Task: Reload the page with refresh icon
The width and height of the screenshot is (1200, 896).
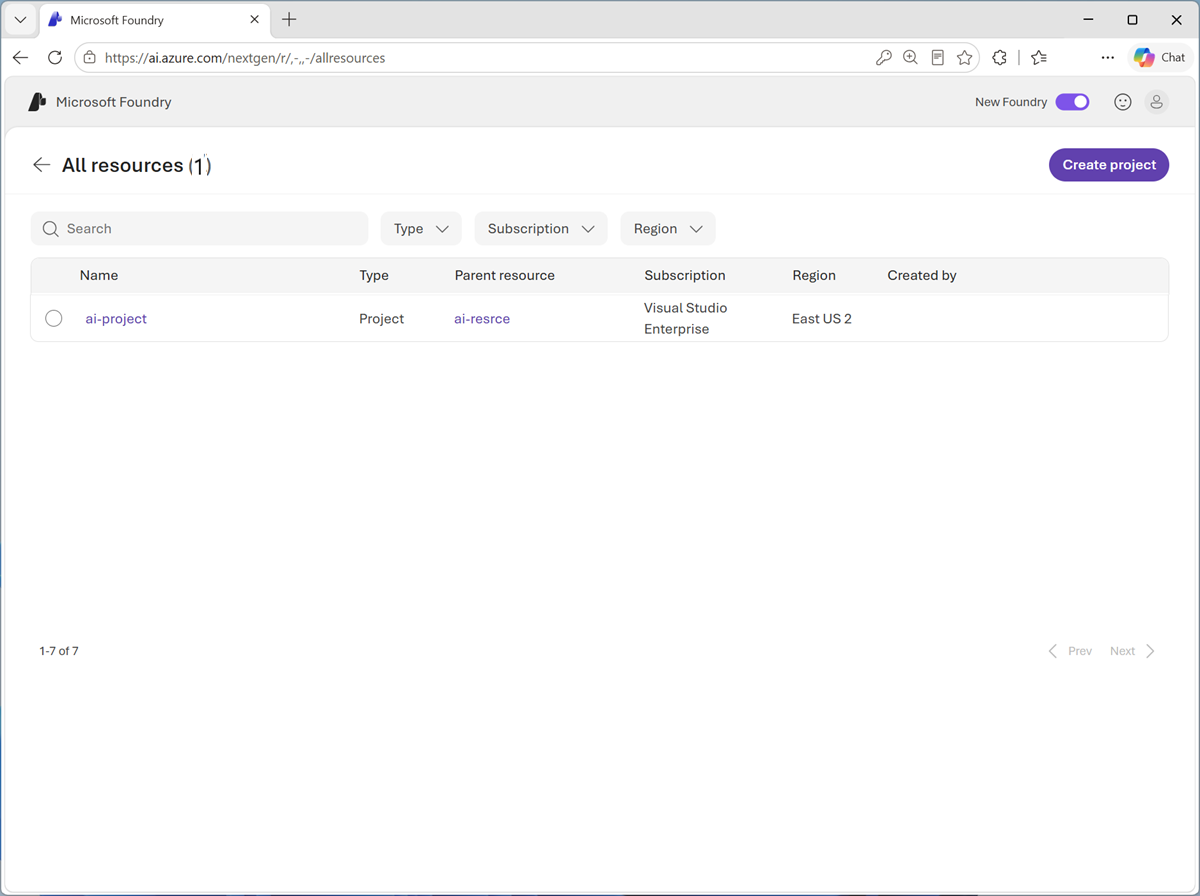Action: point(55,58)
